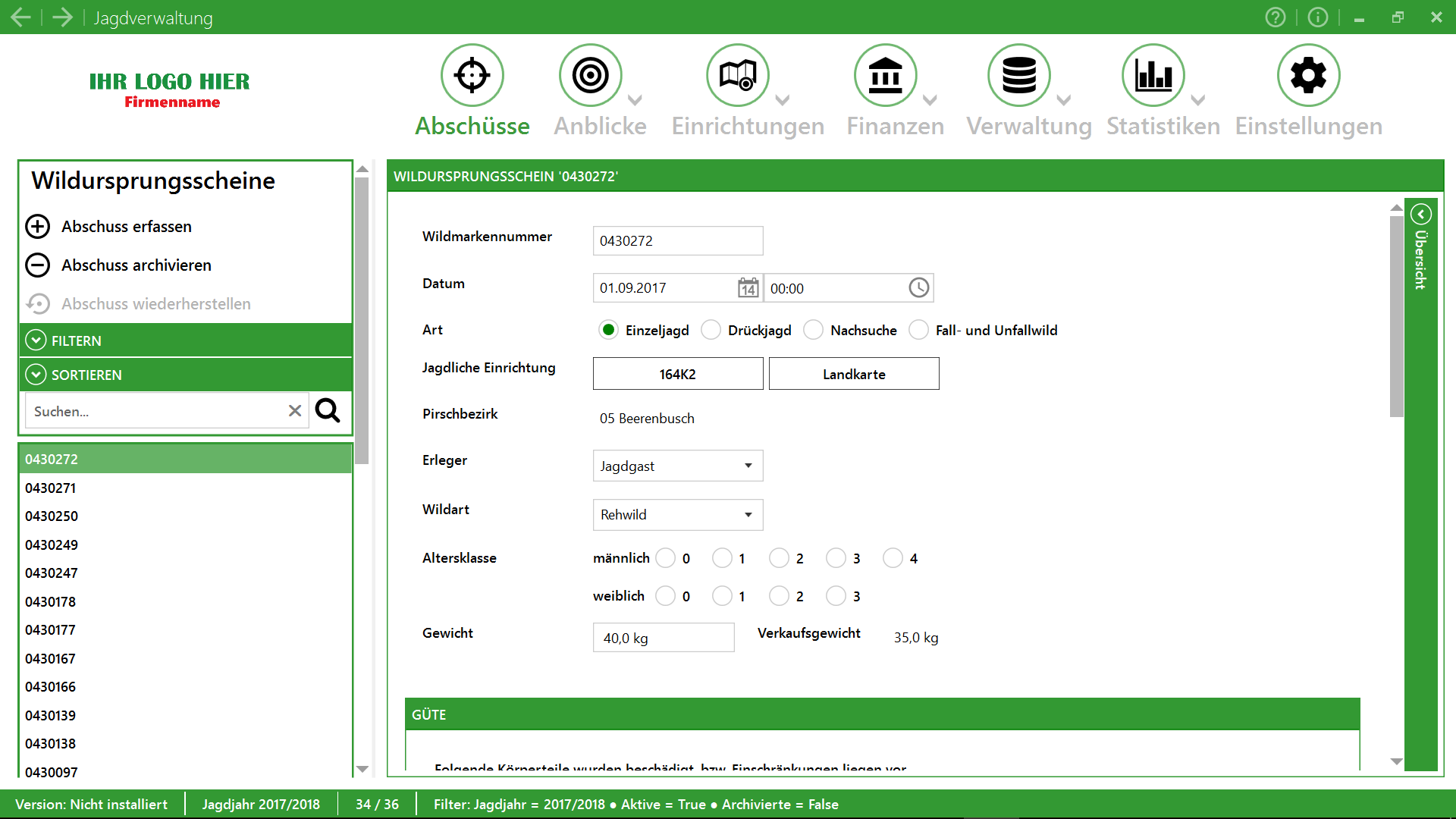Expand the Statistiken menu chevron
The height and width of the screenshot is (819, 1456).
tap(1198, 99)
